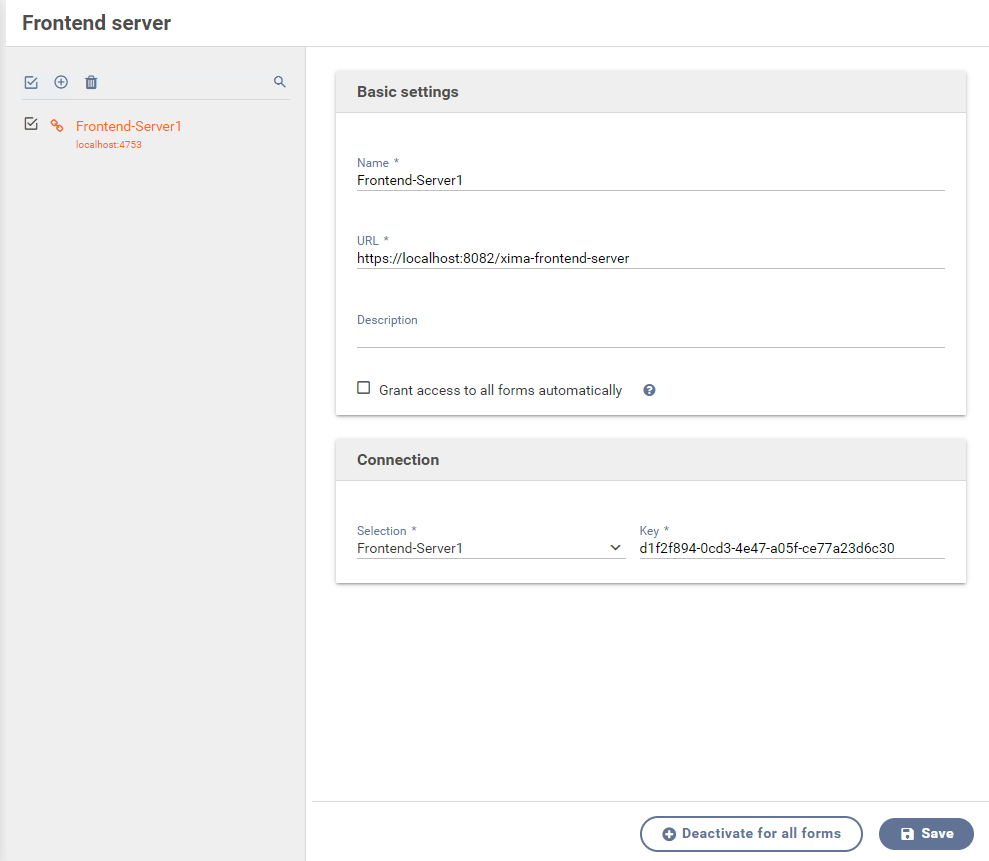Collapse the Connection panel header
This screenshot has width=989, height=861.
click(x=650, y=460)
